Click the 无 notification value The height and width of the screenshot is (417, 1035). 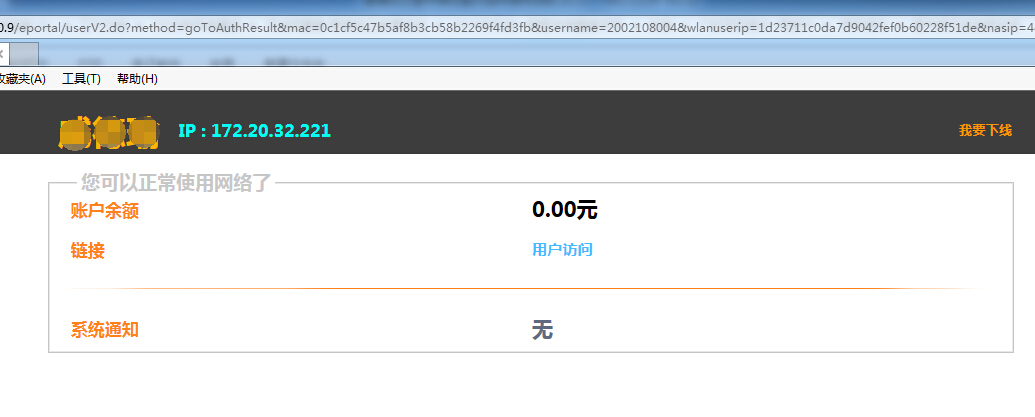click(542, 330)
